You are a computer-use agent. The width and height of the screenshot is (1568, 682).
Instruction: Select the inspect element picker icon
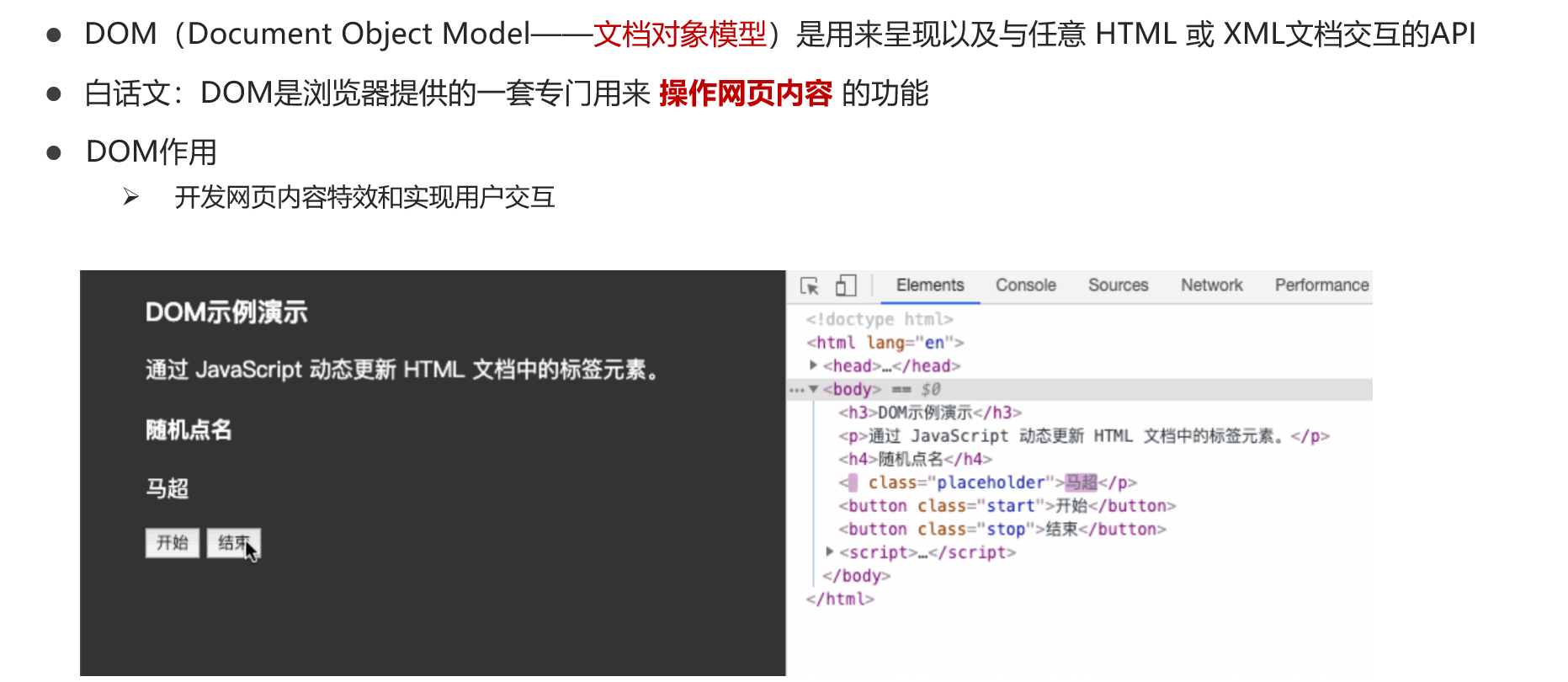point(810,286)
